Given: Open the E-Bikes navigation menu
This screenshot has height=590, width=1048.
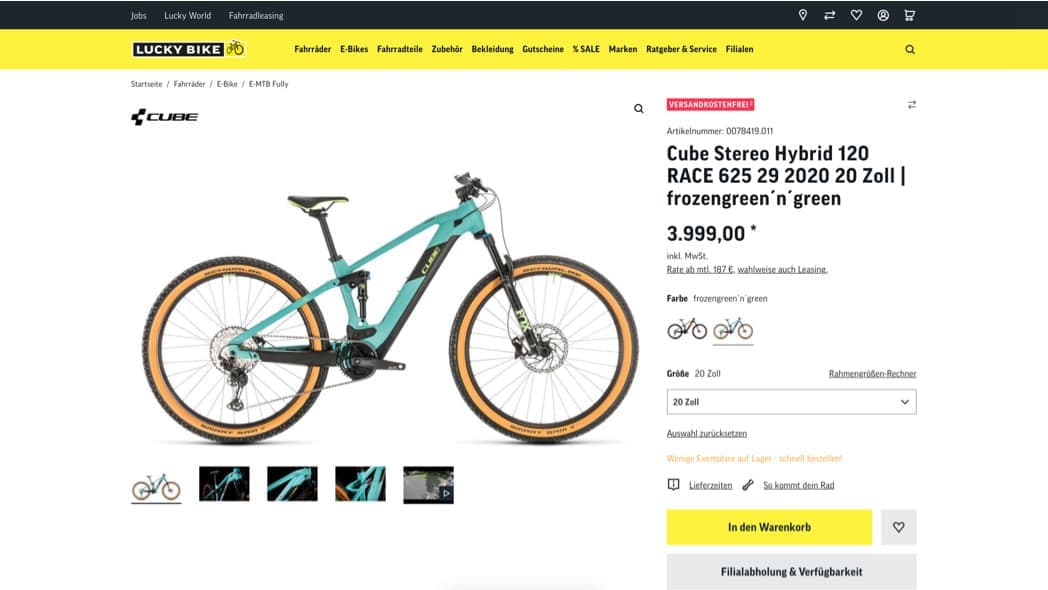Looking at the screenshot, I should (352, 48).
